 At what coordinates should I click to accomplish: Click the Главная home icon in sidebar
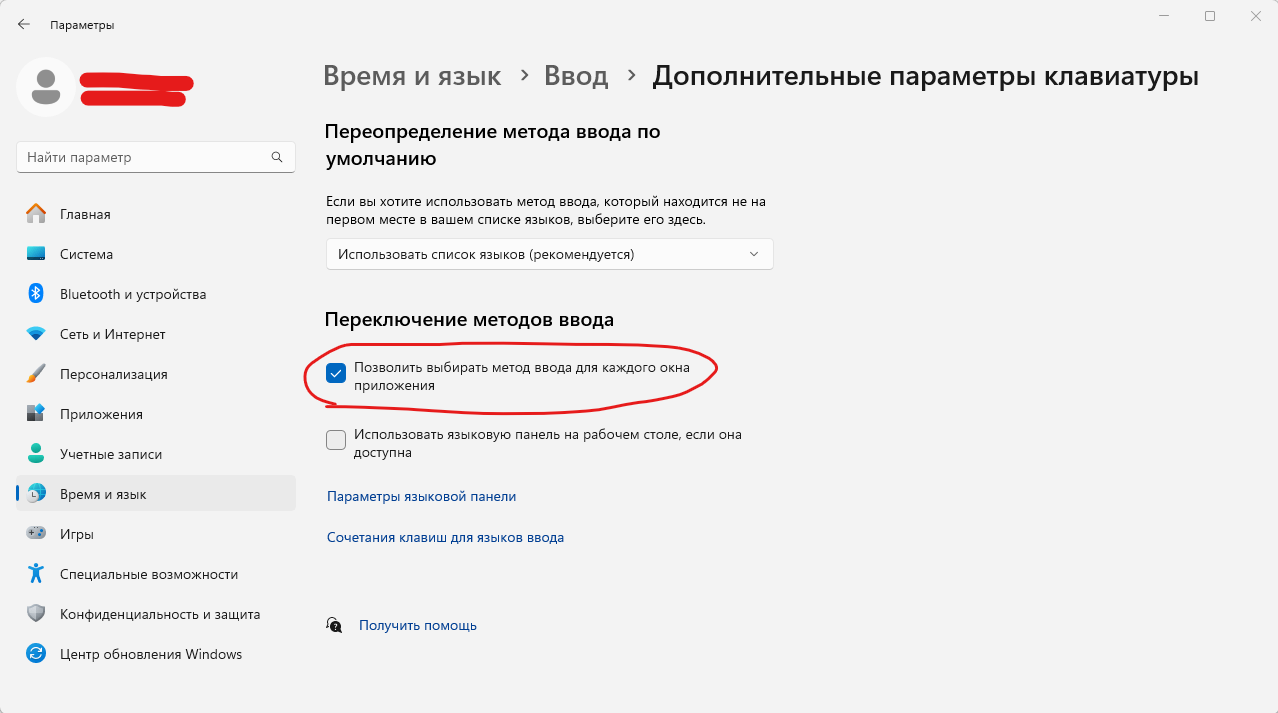[x=36, y=214]
